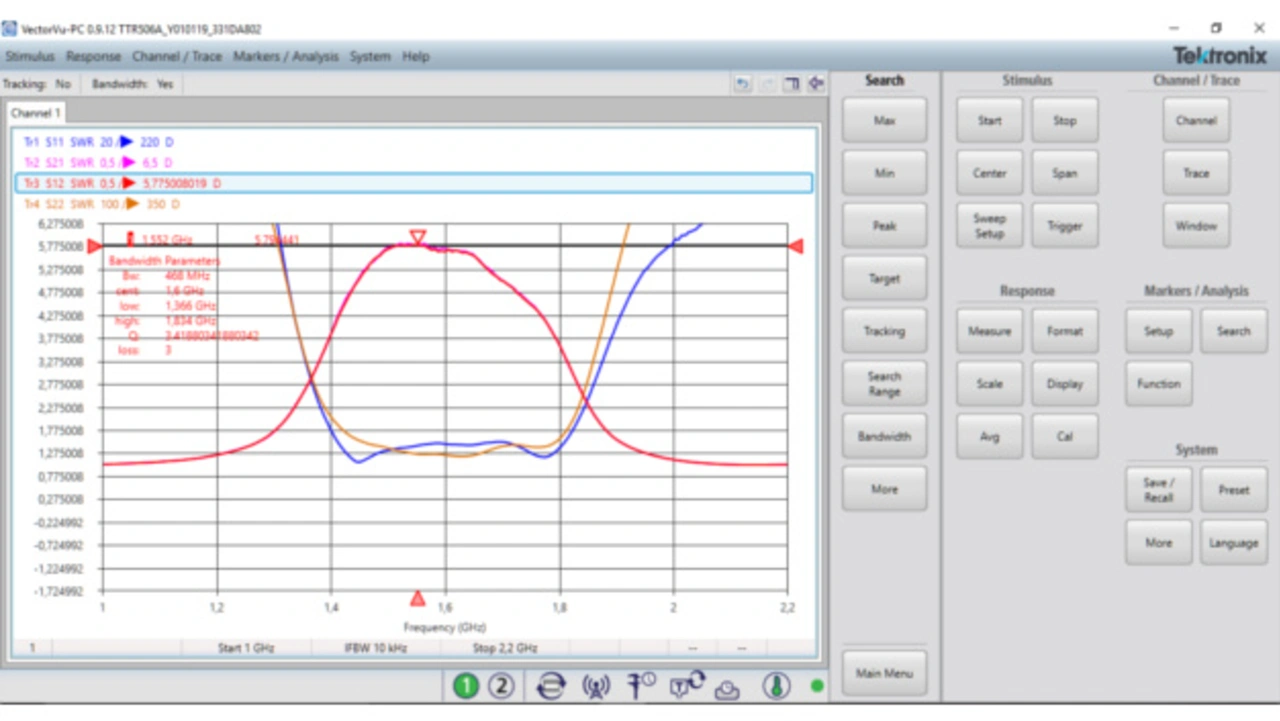Click the thermometer temperature icon
This screenshot has height=721, width=1280.
pyautogui.click(x=776, y=686)
